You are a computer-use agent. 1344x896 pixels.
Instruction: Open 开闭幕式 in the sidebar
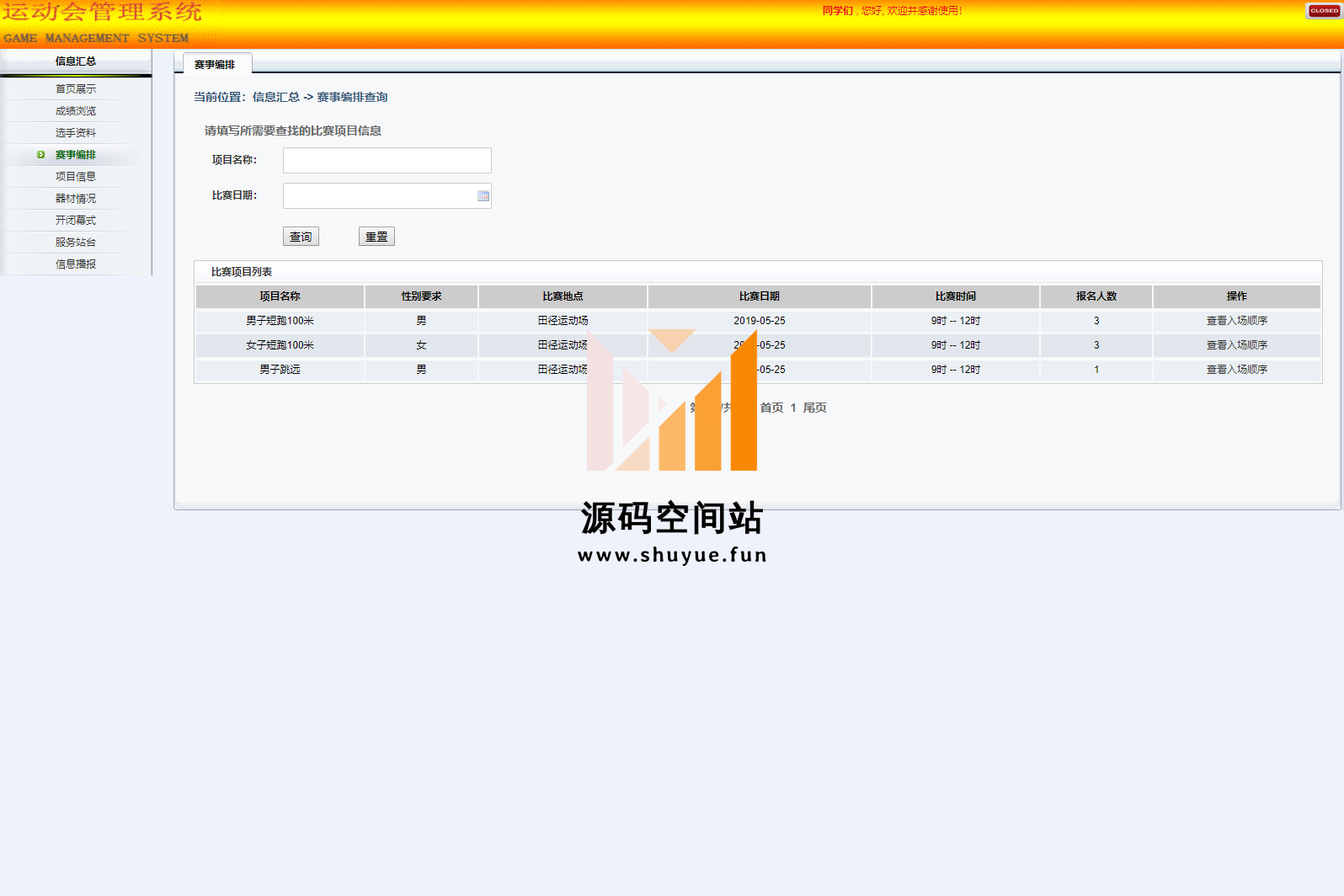point(76,221)
